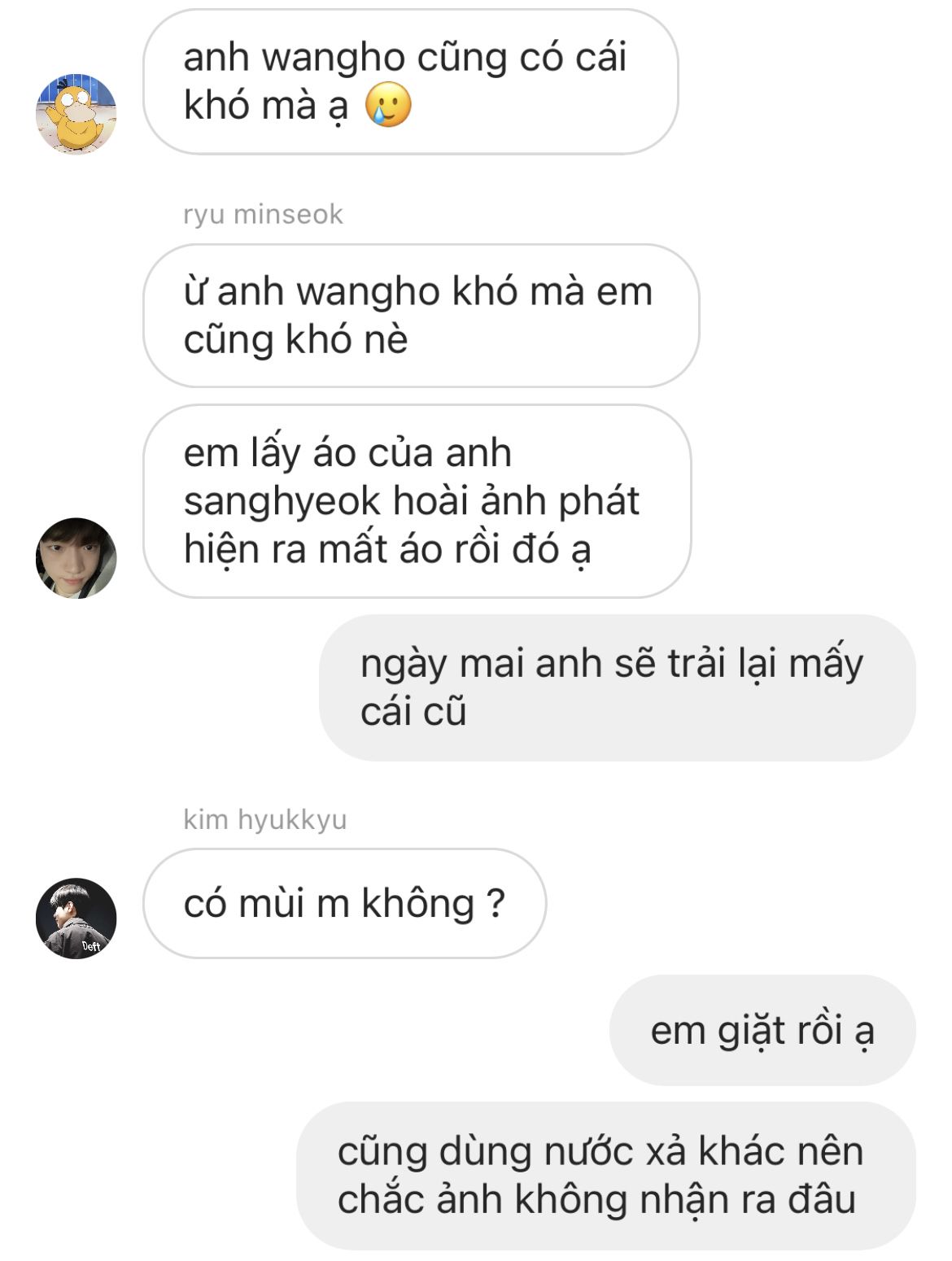Select message 'ừ anh wangho khó mà em'
Viewport: 952px width, 1261px height.
421,316
